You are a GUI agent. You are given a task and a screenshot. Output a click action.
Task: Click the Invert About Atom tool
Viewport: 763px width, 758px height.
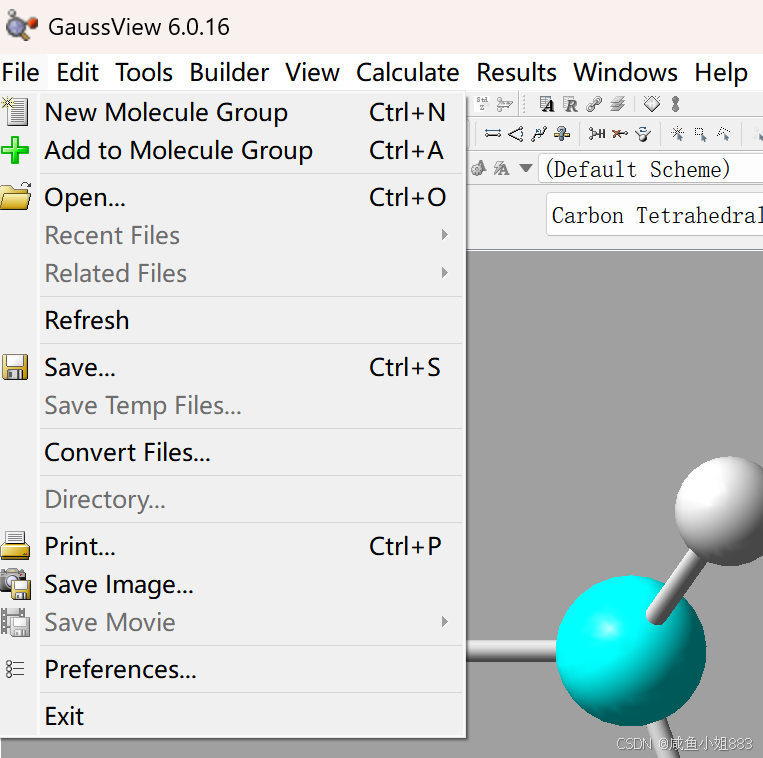[643, 134]
